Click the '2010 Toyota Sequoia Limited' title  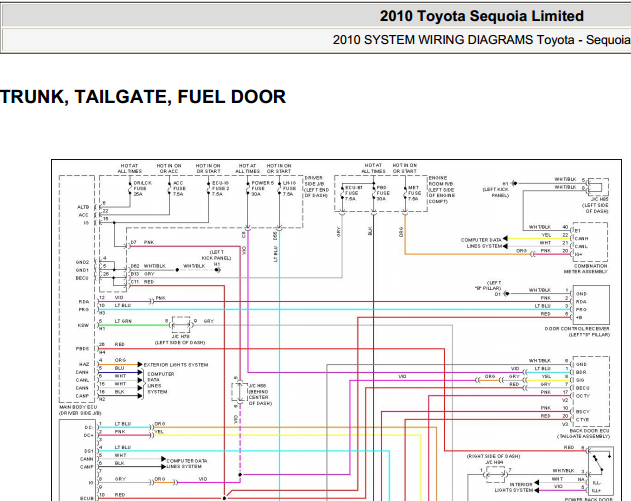482,16
